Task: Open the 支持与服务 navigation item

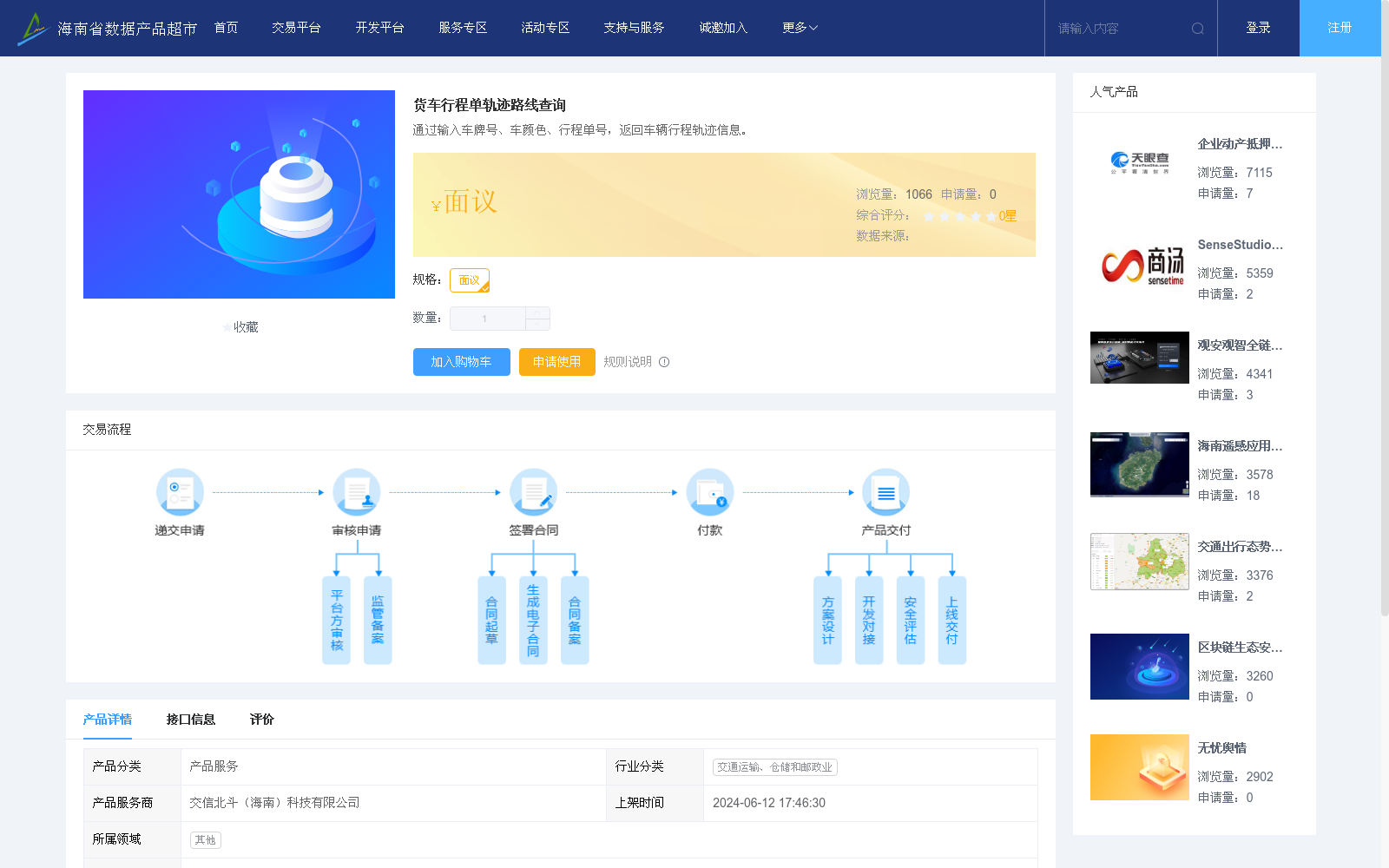Action: tap(634, 28)
